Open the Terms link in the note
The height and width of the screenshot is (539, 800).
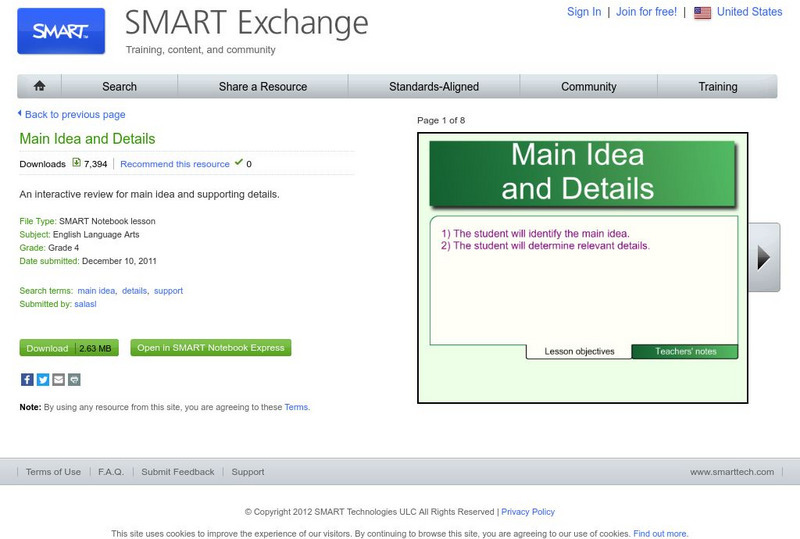(296, 407)
